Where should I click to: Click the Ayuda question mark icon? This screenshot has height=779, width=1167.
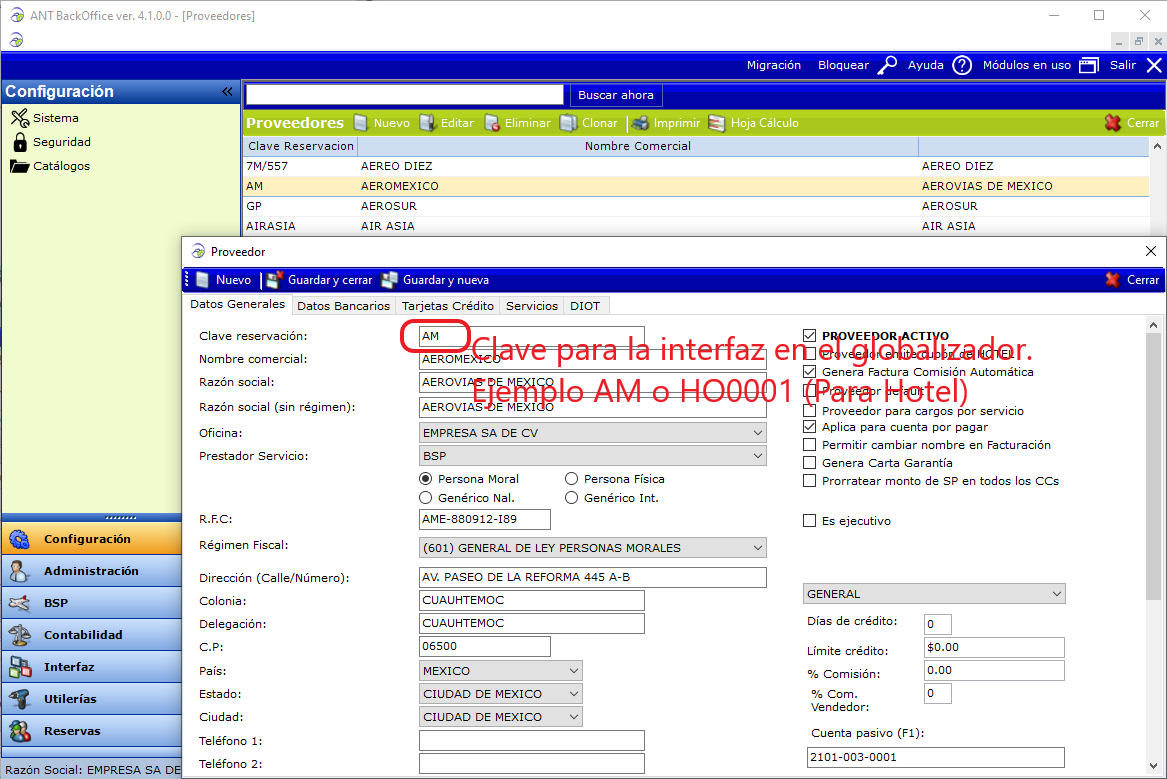(x=962, y=65)
